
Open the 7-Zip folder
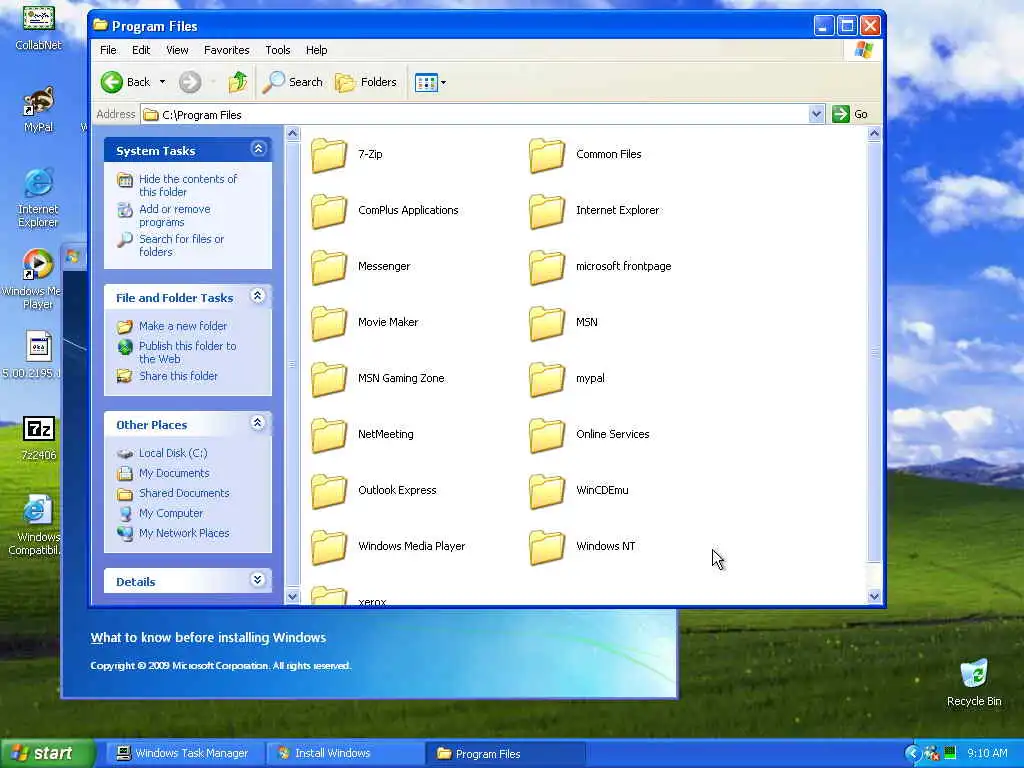click(x=346, y=155)
